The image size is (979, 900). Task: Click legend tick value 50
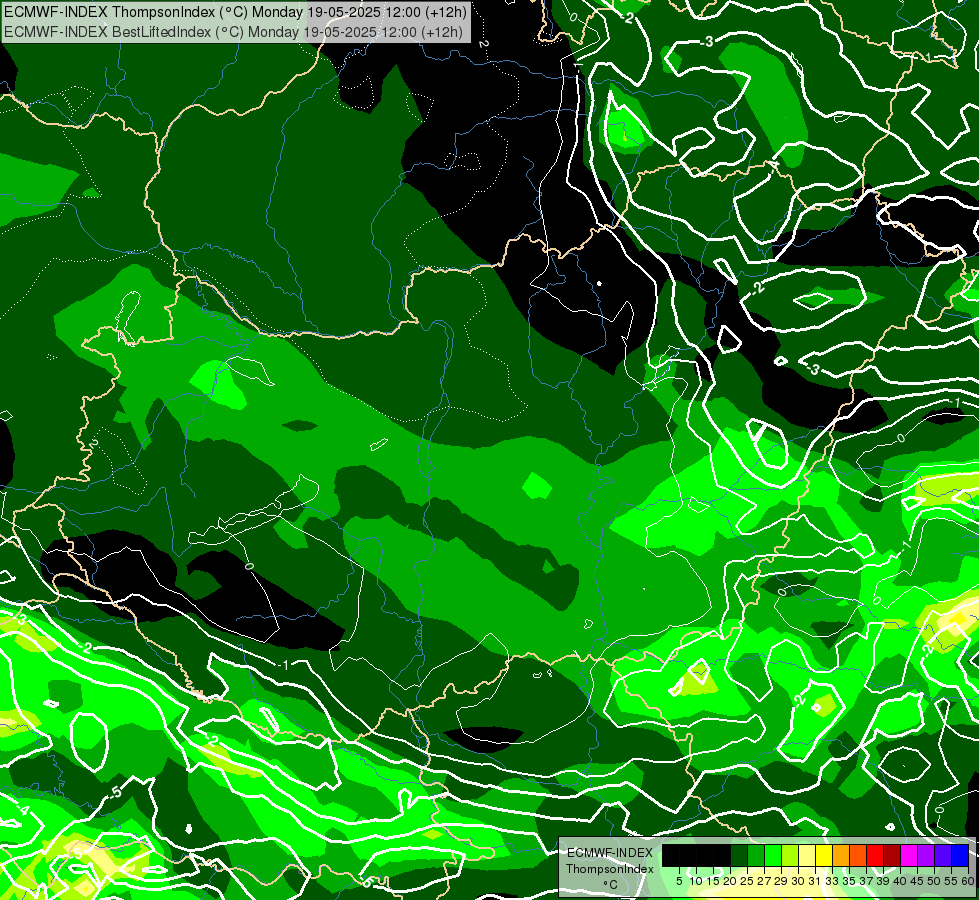[x=935, y=881]
